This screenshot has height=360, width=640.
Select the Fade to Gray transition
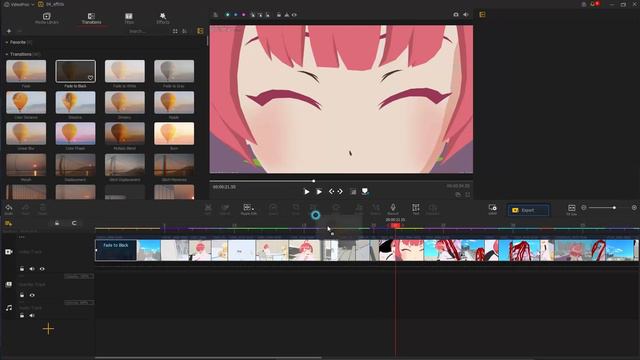174,71
